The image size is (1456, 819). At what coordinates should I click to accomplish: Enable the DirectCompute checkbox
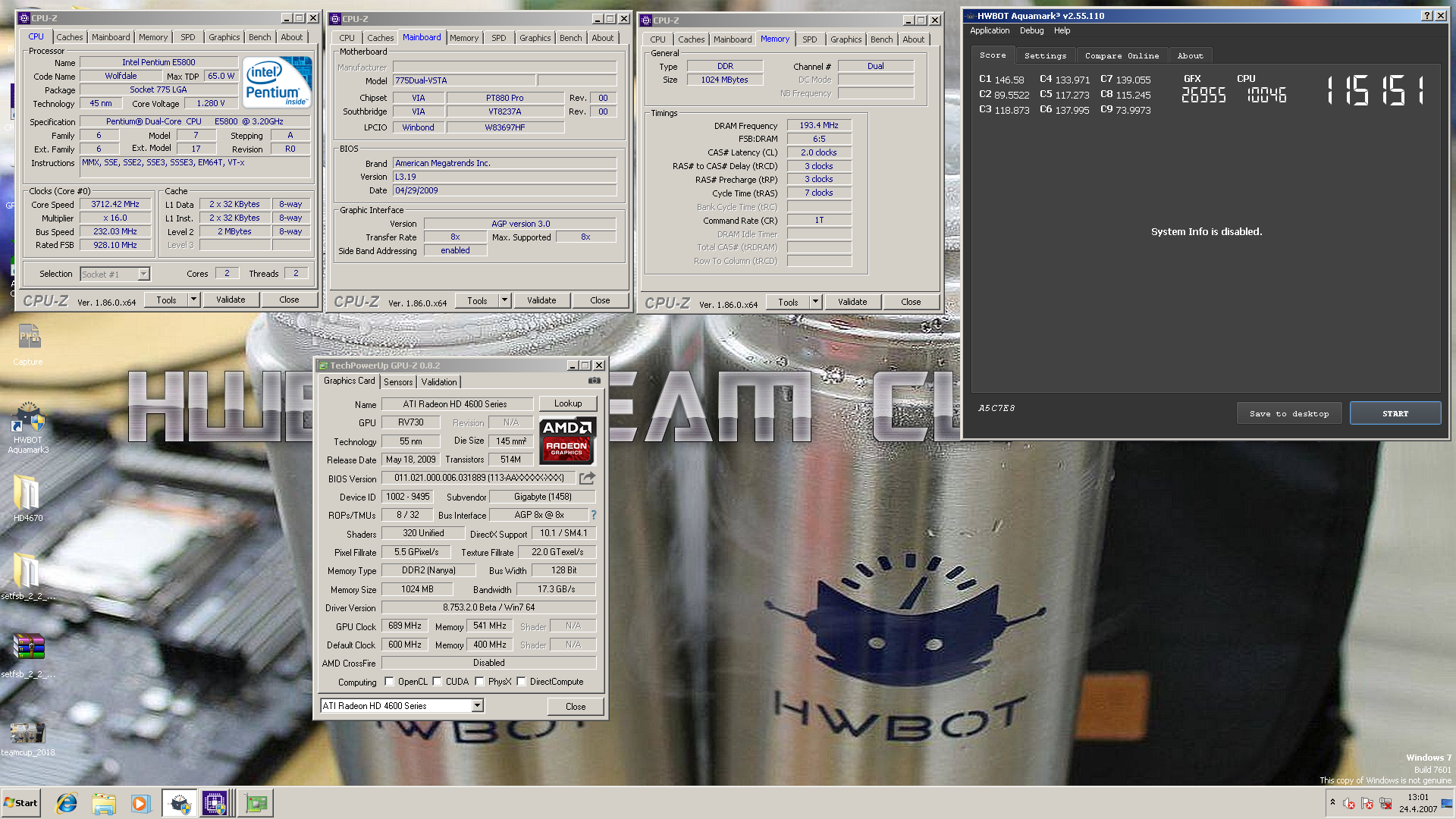click(x=521, y=682)
